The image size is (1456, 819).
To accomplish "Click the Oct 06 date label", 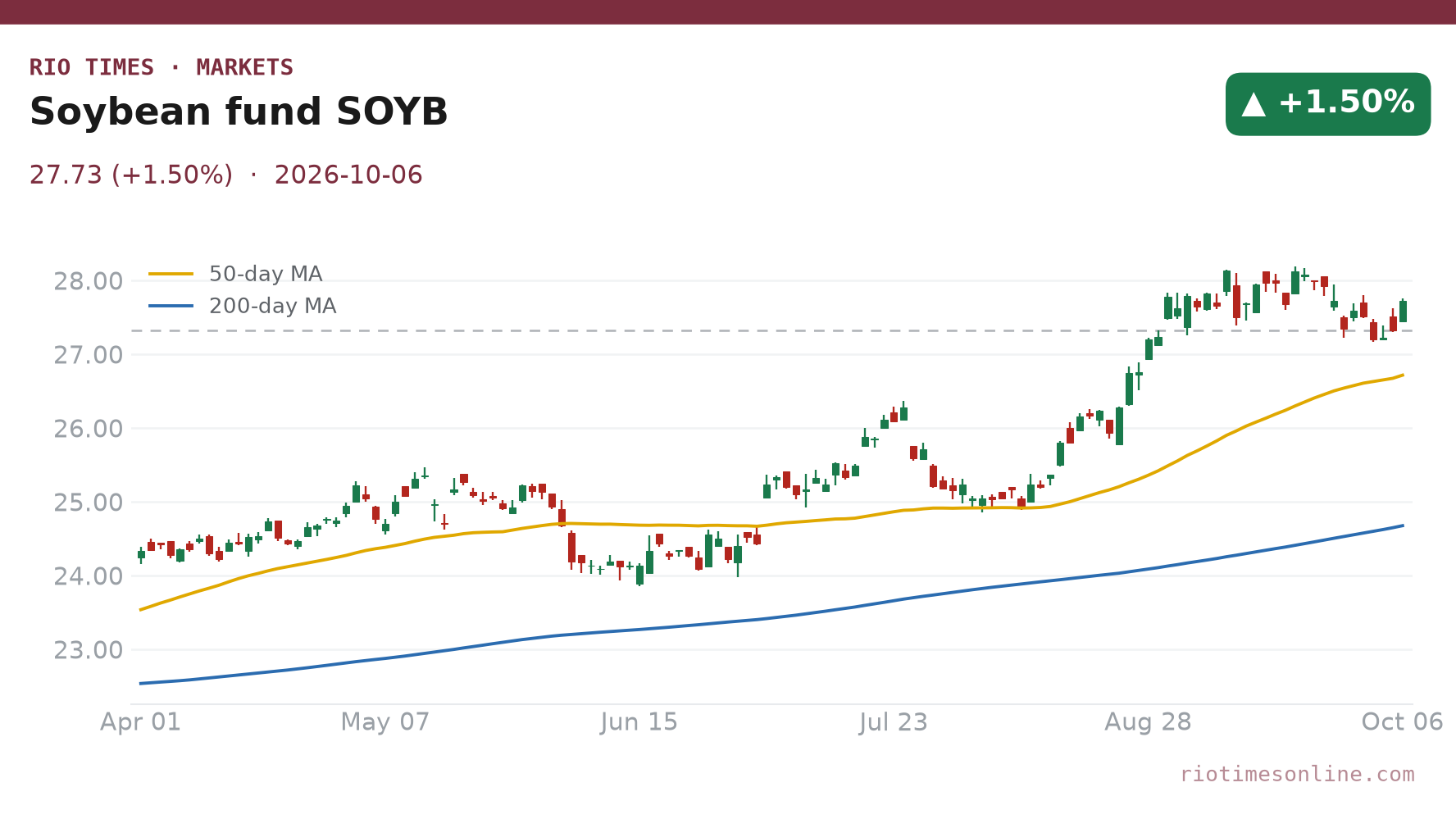I will click(x=1402, y=722).
